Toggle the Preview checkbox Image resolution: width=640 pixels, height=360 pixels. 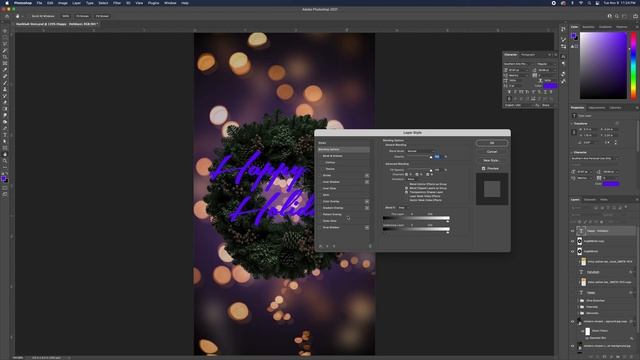point(483,169)
